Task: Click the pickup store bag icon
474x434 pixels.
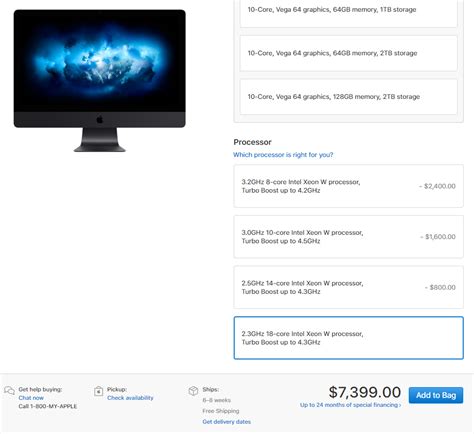Action: click(x=98, y=391)
